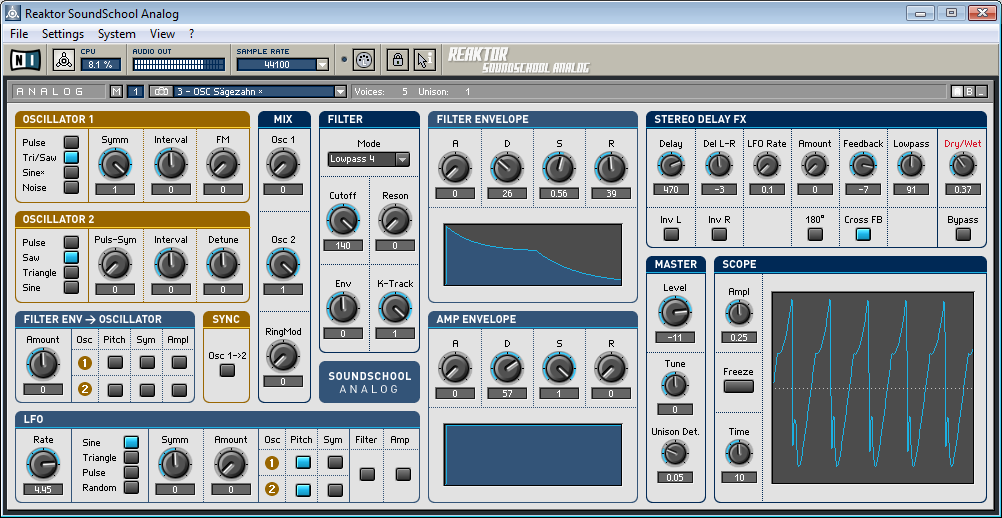Click the Oscillator 2 Puls-Sym knob
This screenshot has width=1002, height=518.
click(x=115, y=264)
